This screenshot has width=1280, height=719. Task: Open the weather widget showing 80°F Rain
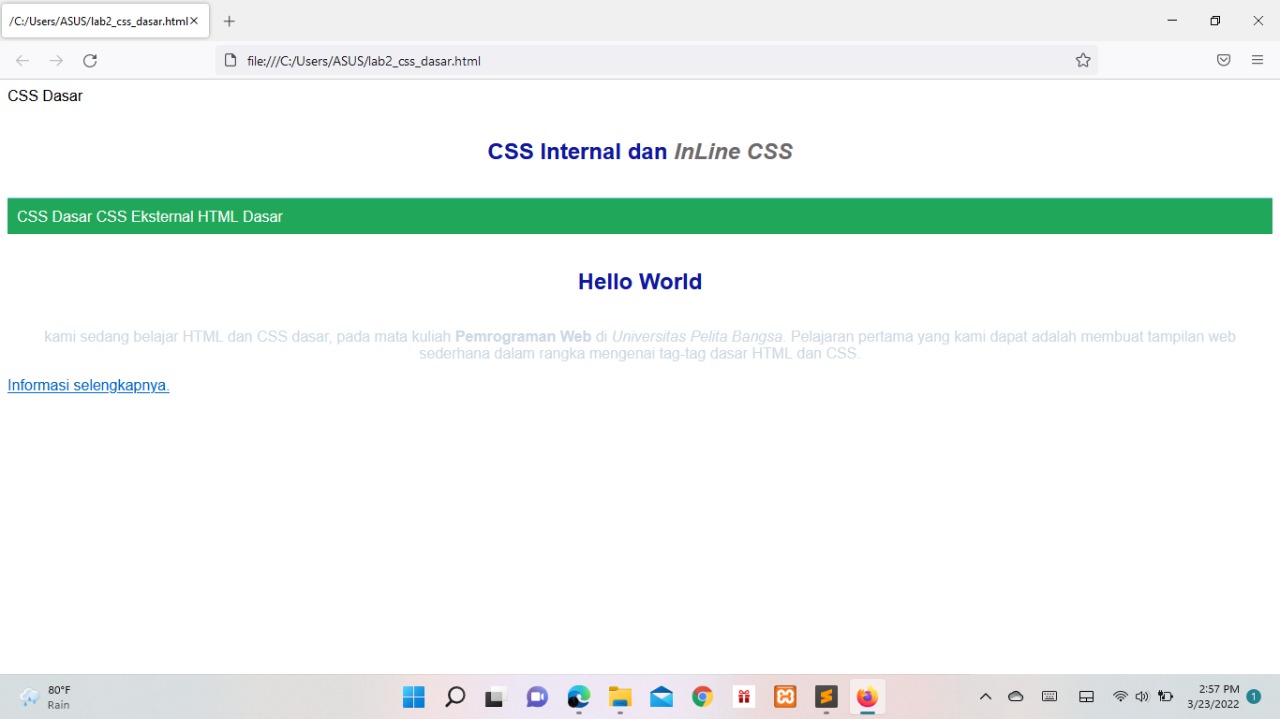click(46, 697)
